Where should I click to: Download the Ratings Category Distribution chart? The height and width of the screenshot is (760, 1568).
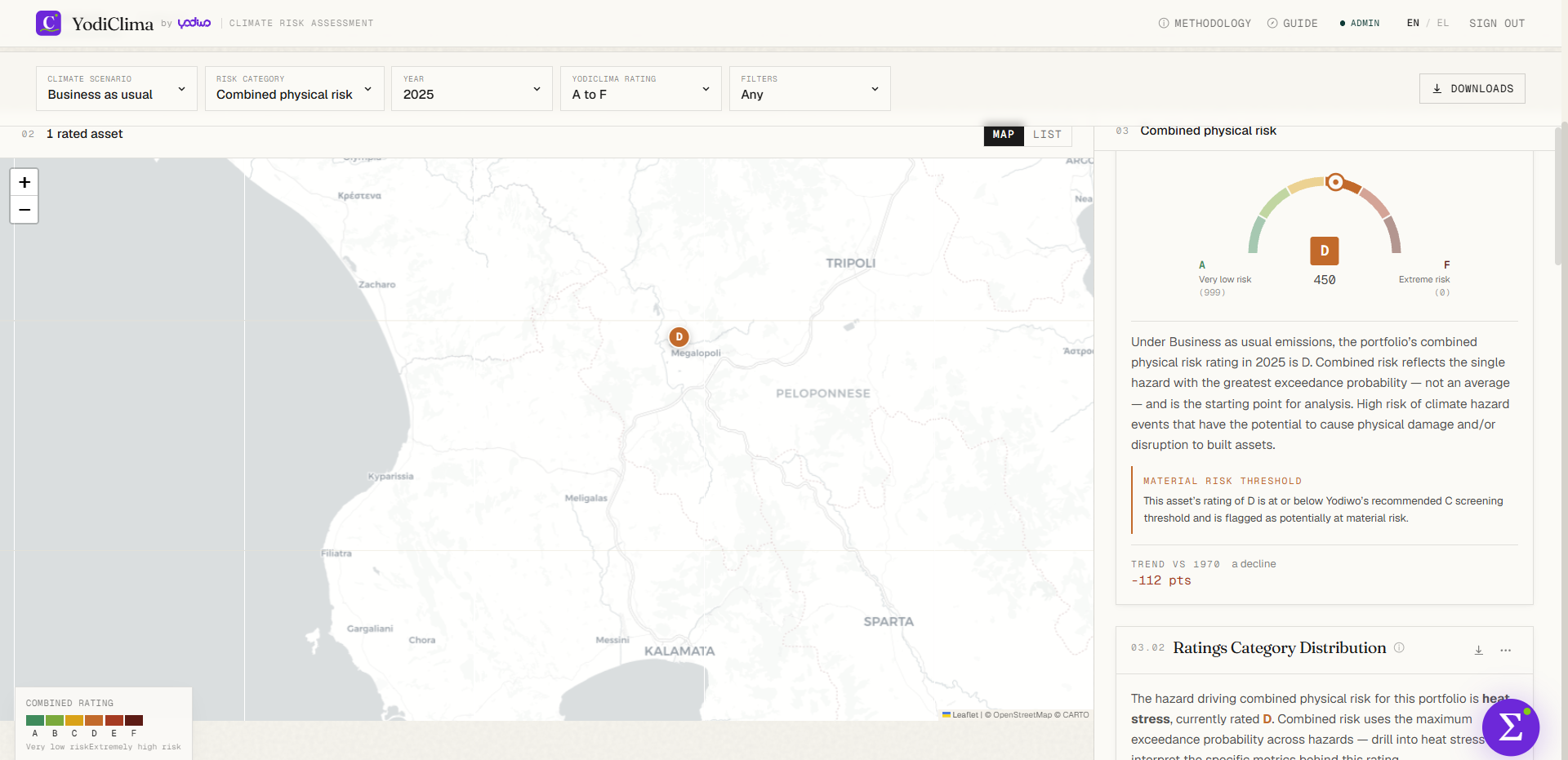(1478, 651)
